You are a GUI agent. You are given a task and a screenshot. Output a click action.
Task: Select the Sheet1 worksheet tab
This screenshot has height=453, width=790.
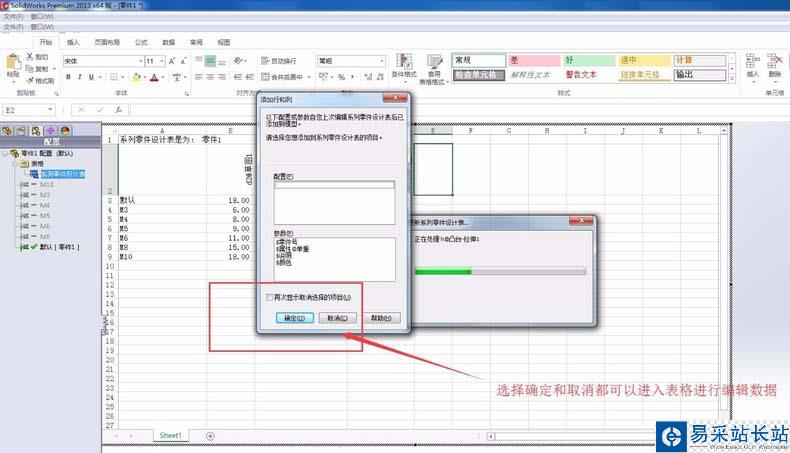point(171,435)
